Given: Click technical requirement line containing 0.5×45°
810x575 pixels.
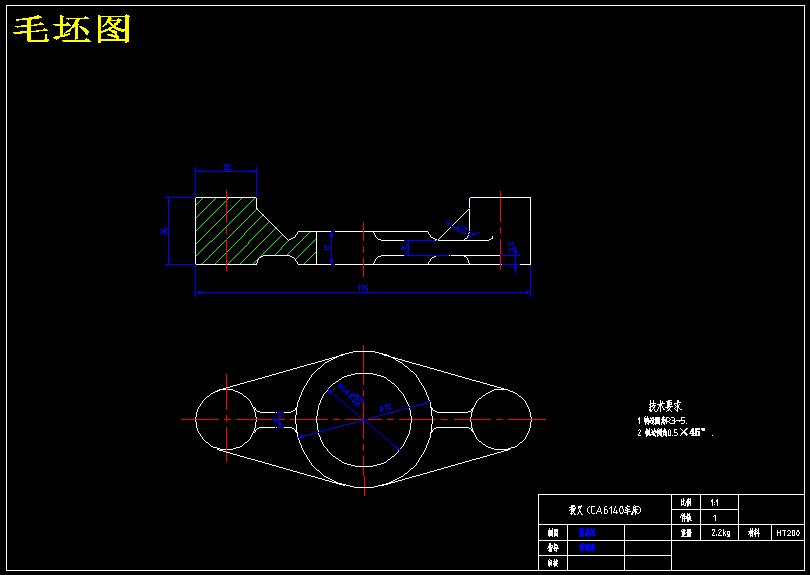Looking at the screenshot, I should point(676,433).
